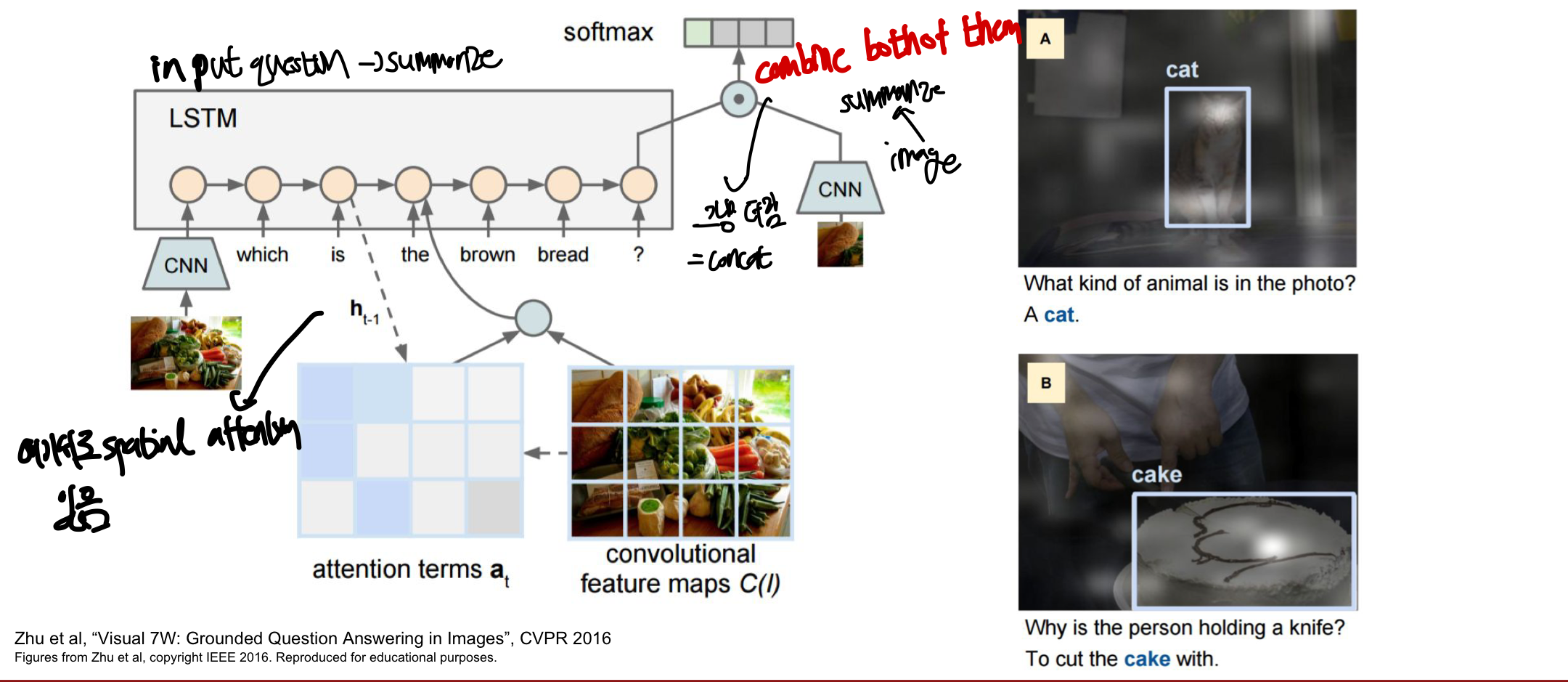The image size is (1568, 682).
Task: Click the first LSTM node circle
Action: point(188,184)
